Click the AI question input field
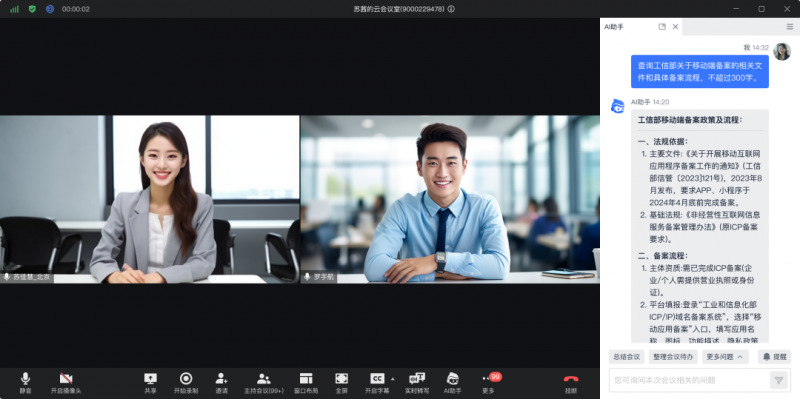Image resolution: width=800 pixels, height=399 pixels. point(689,380)
